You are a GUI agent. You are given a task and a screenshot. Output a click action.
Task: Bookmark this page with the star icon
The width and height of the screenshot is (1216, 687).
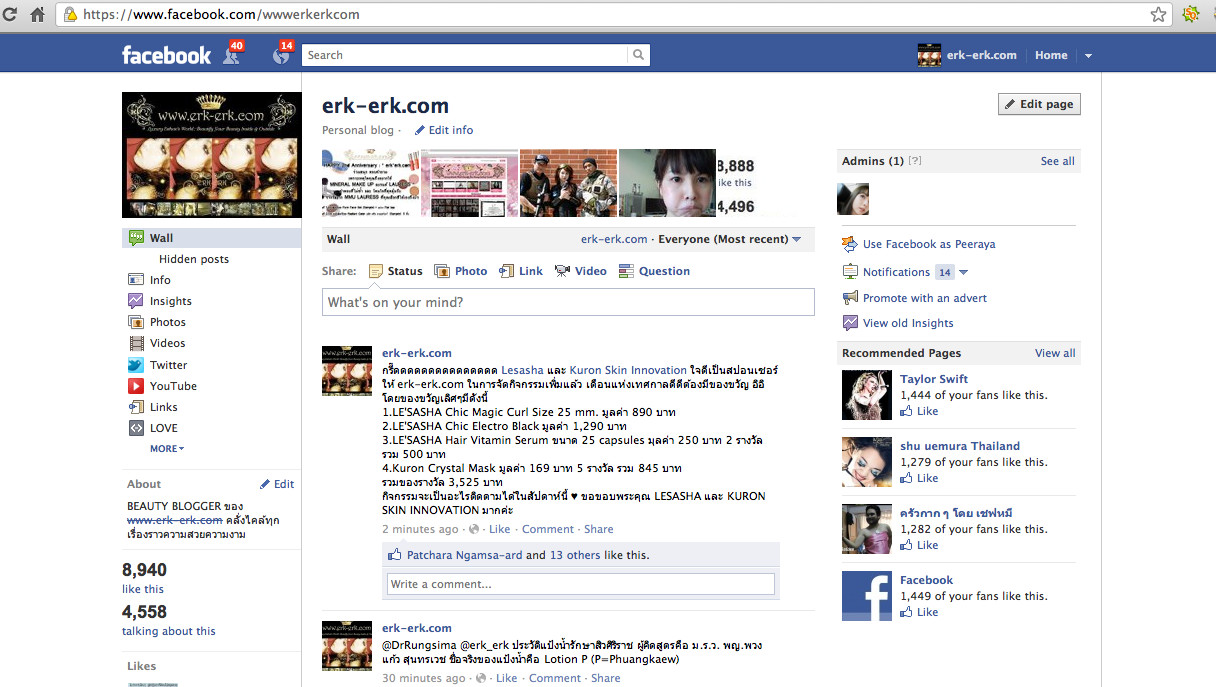point(1159,15)
